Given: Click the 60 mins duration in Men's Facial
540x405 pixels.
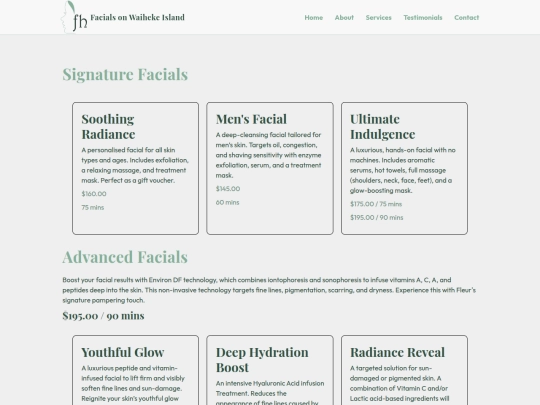Looking at the screenshot, I should pos(227,202).
